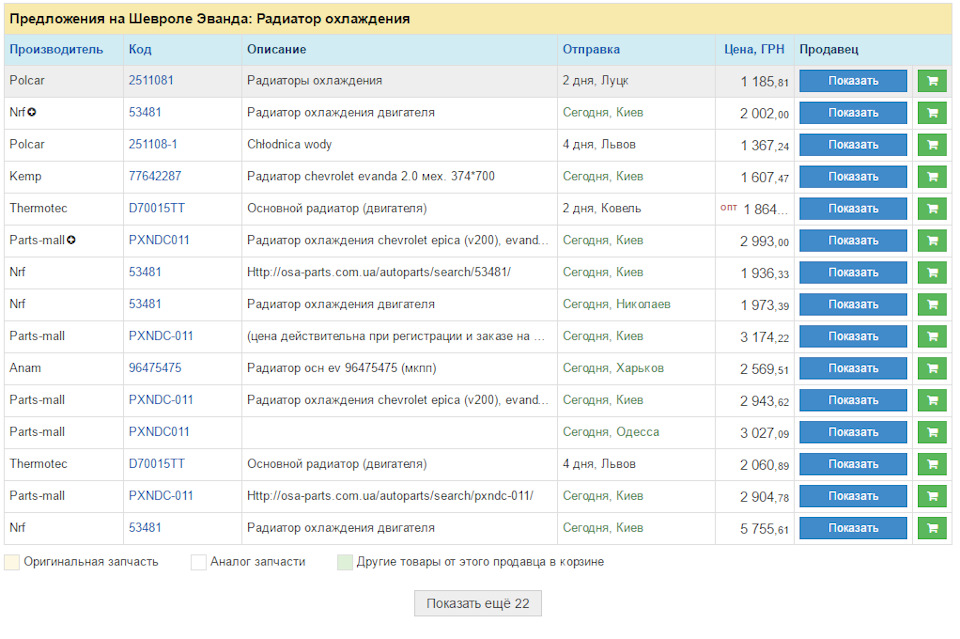
Task: Sort table by Производитель column
Action: point(56,50)
